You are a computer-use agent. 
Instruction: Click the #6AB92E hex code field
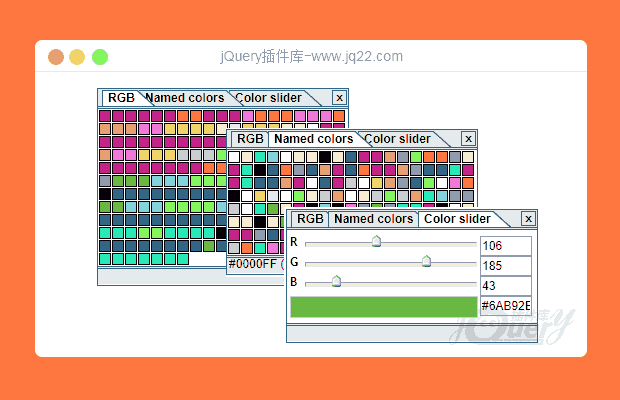[x=505, y=306]
